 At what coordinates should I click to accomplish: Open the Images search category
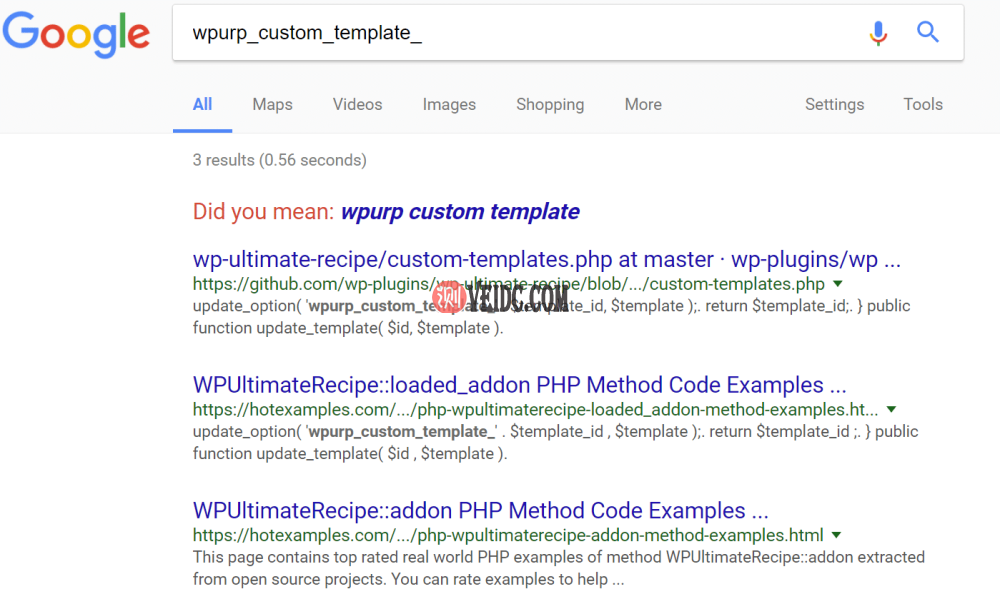pos(449,104)
